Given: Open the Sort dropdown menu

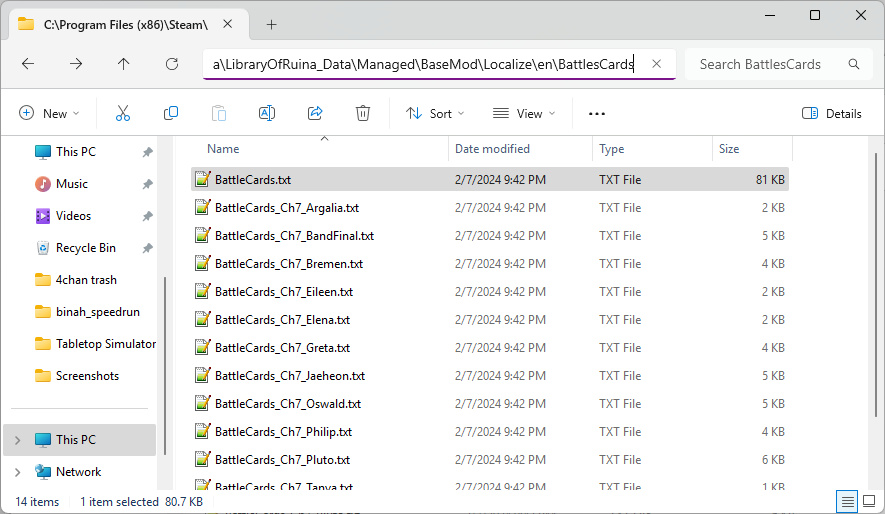Looking at the screenshot, I should pyautogui.click(x=435, y=113).
